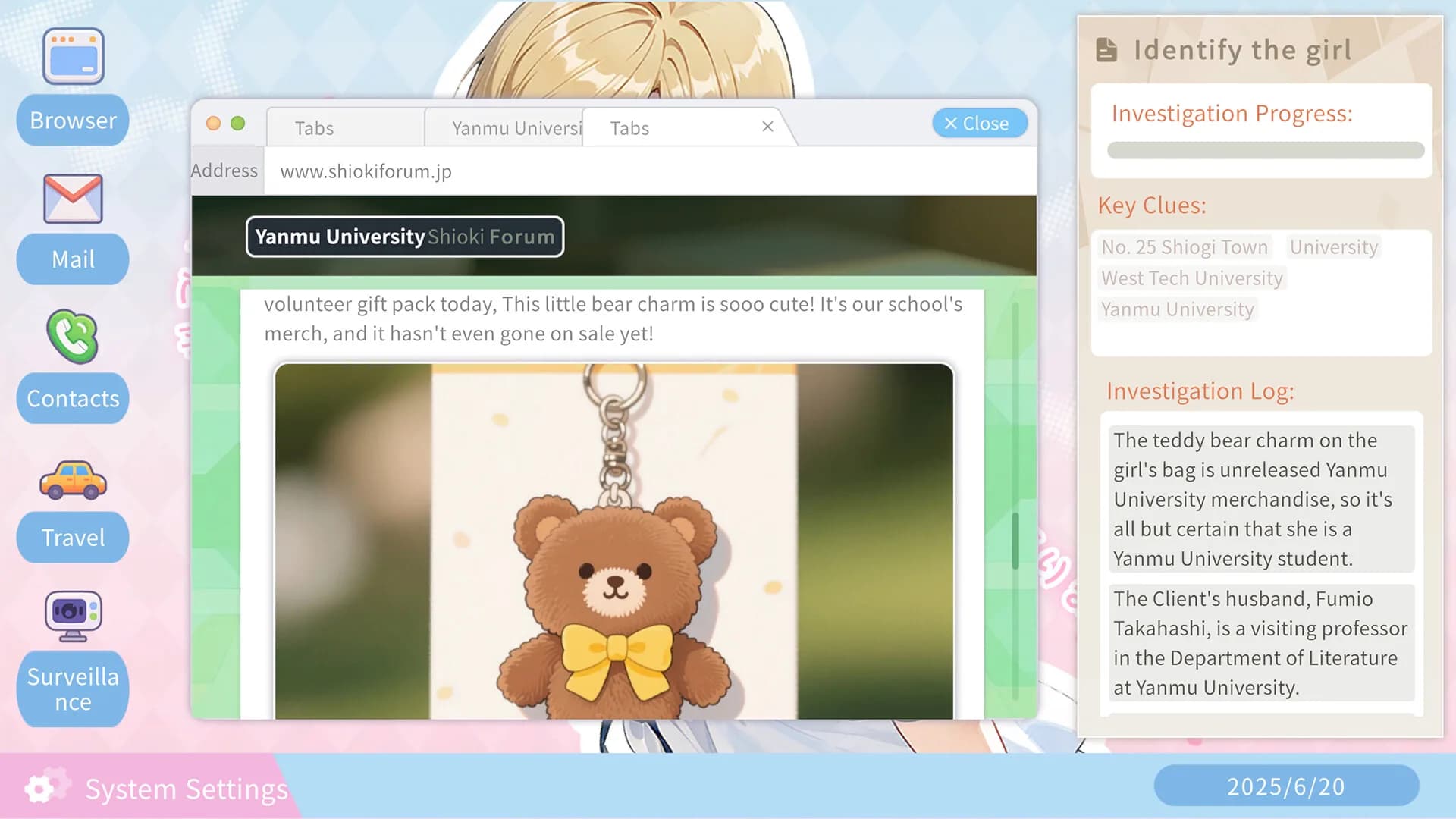Click the Identify the girl title
This screenshot has height=819, width=1456.
click(x=1242, y=50)
